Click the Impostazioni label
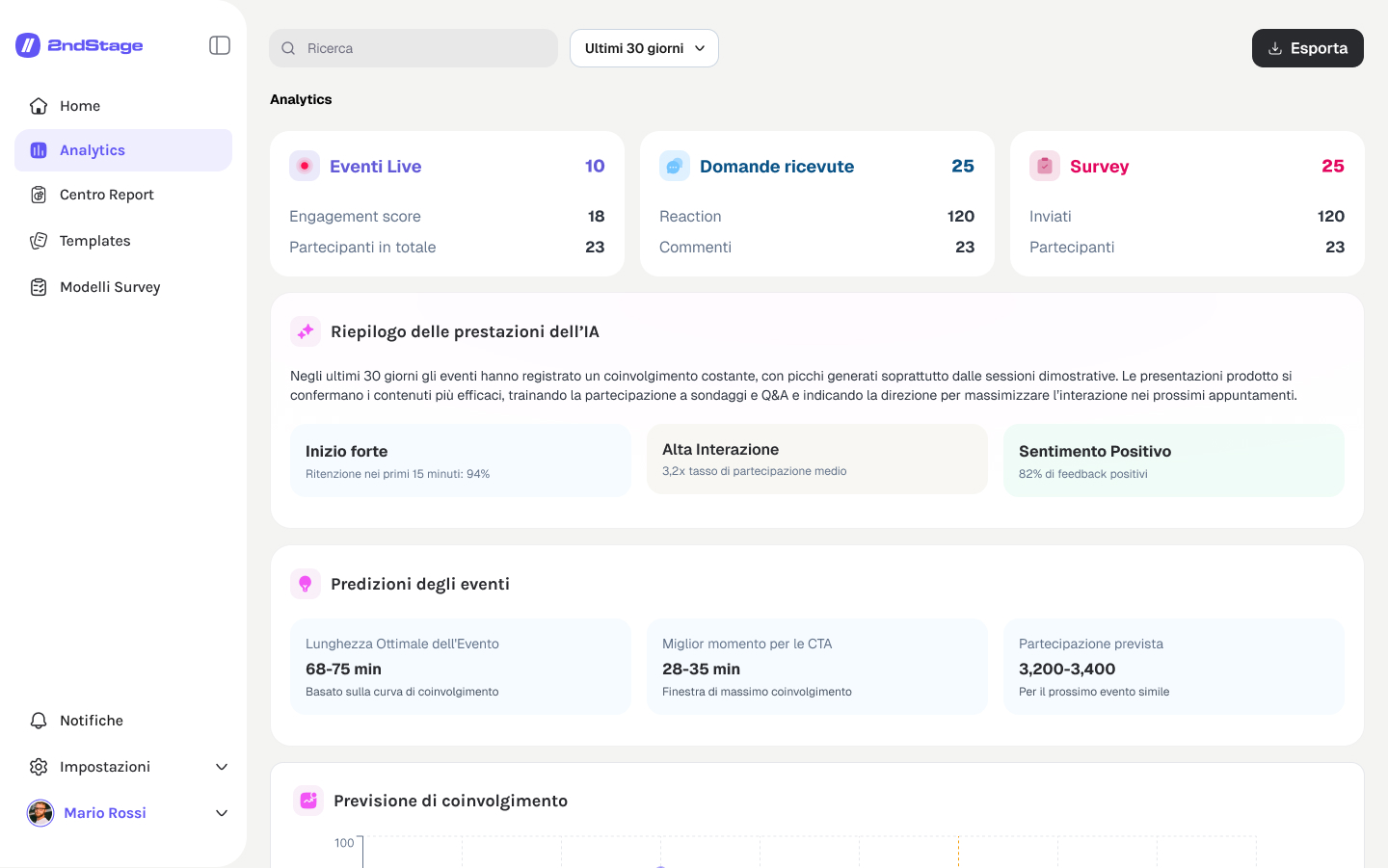Viewport: 1388px width, 868px height. click(105, 767)
